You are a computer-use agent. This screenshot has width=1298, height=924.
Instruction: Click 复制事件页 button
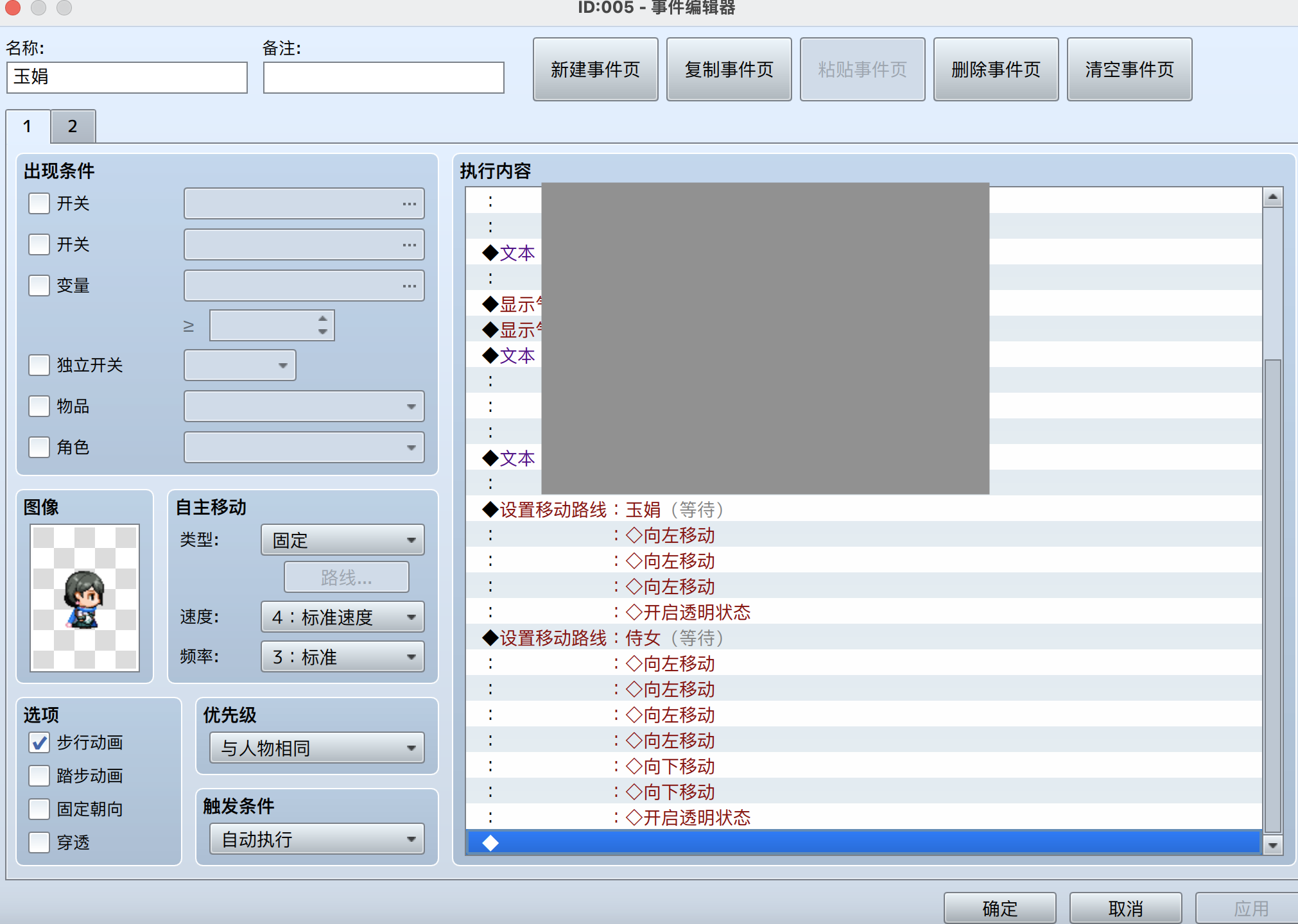coord(729,69)
